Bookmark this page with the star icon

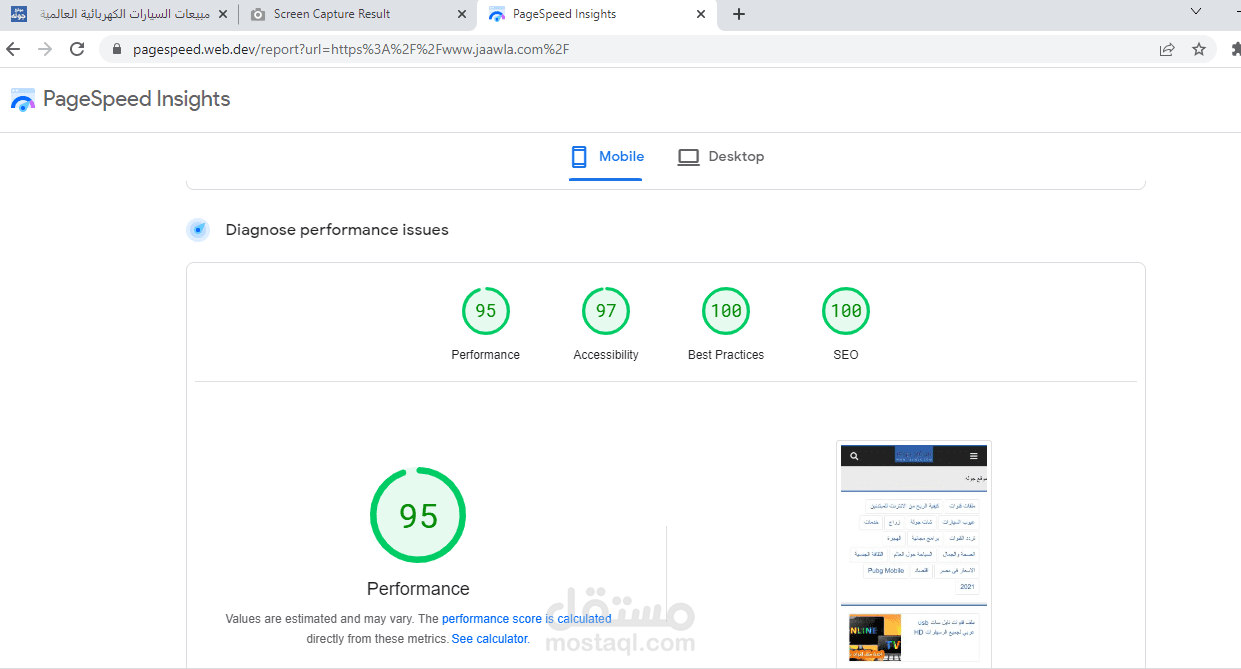[x=1199, y=49]
